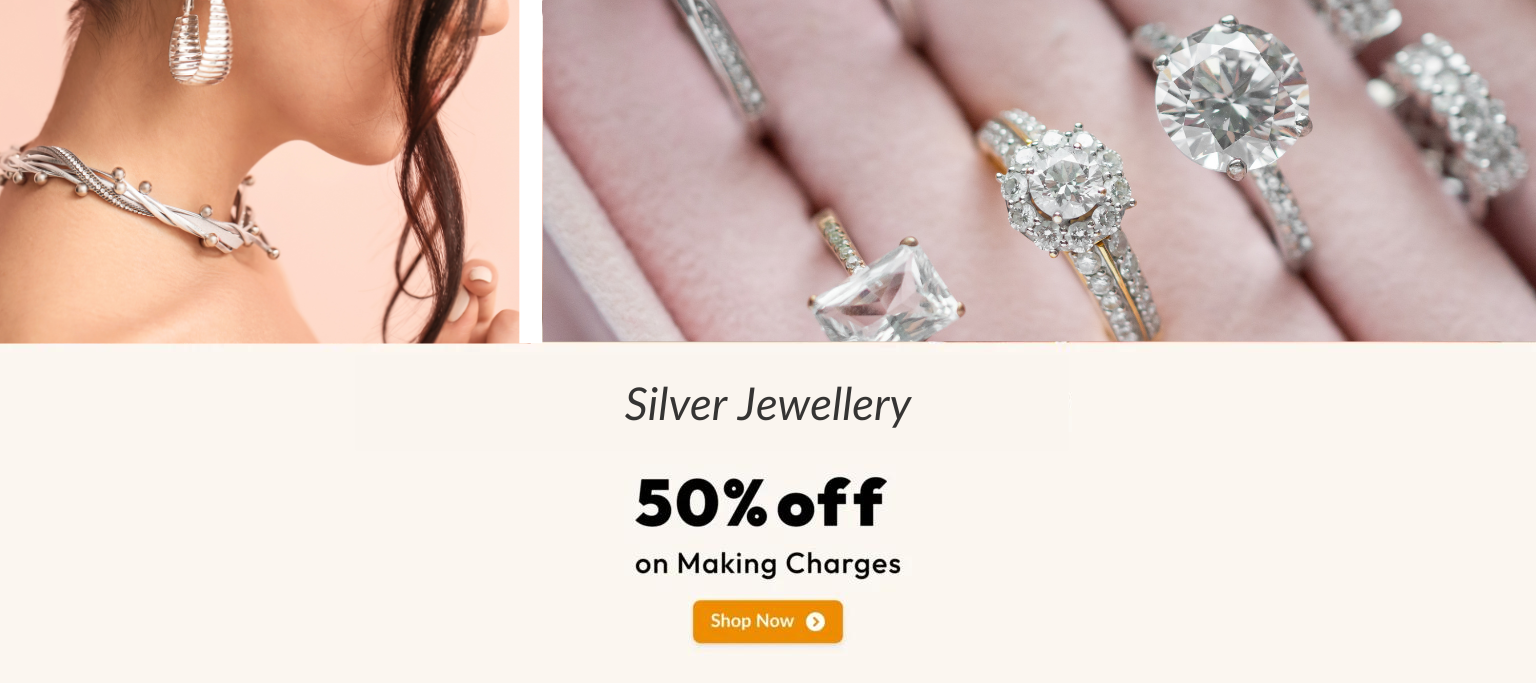Click the white gap between the two photos
Image resolution: width=1536 pixels, height=683 pixels.
point(531,171)
